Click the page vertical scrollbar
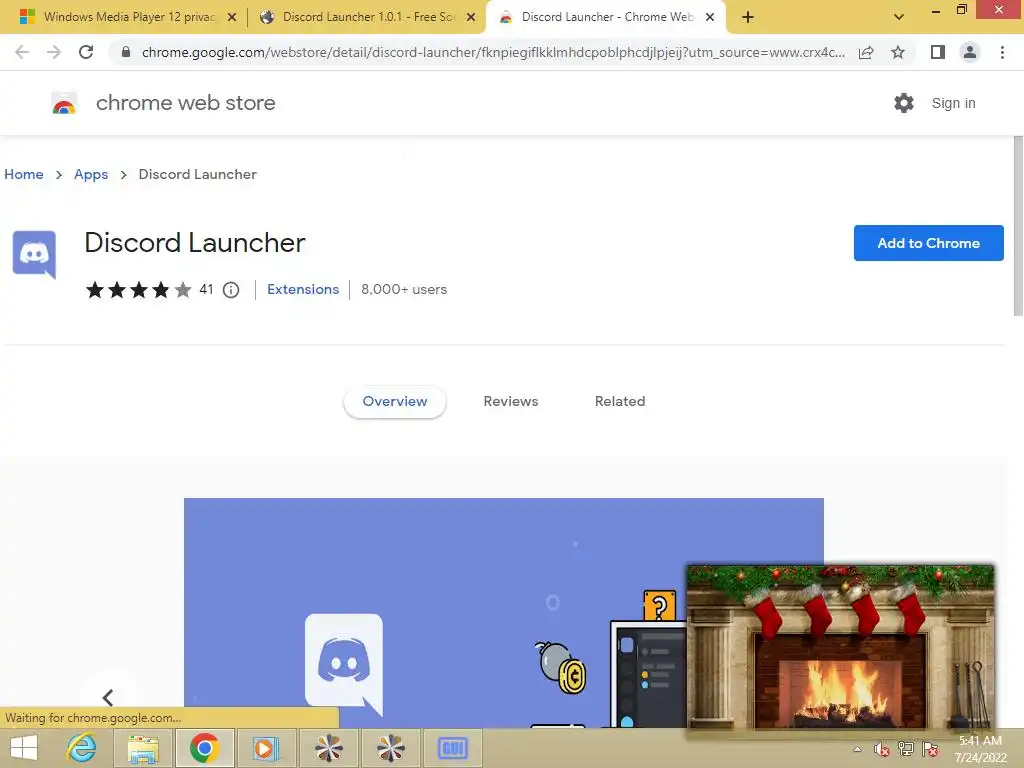The height and width of the screenshot is (768, 1024). point(1017,225)
